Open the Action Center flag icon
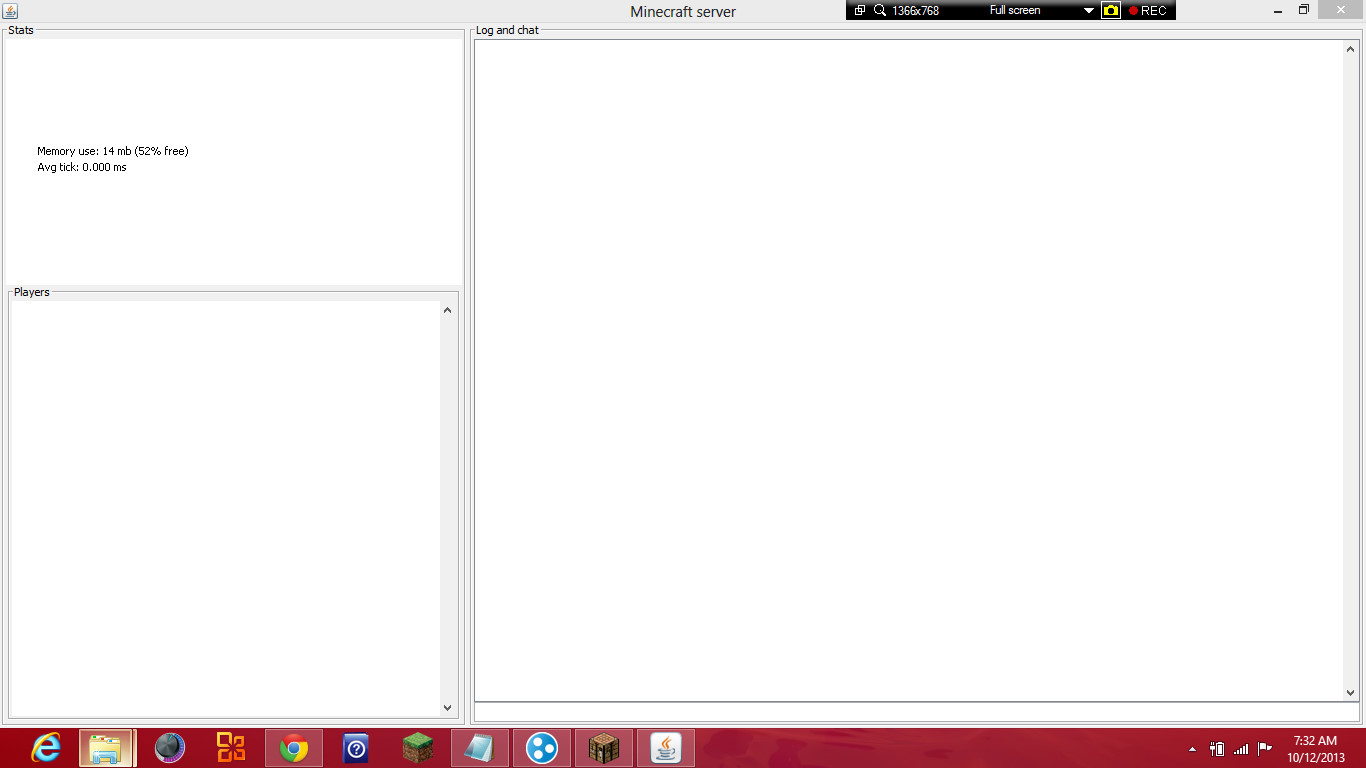The height and width of the screenshot is (768, 1366). 1265,748
